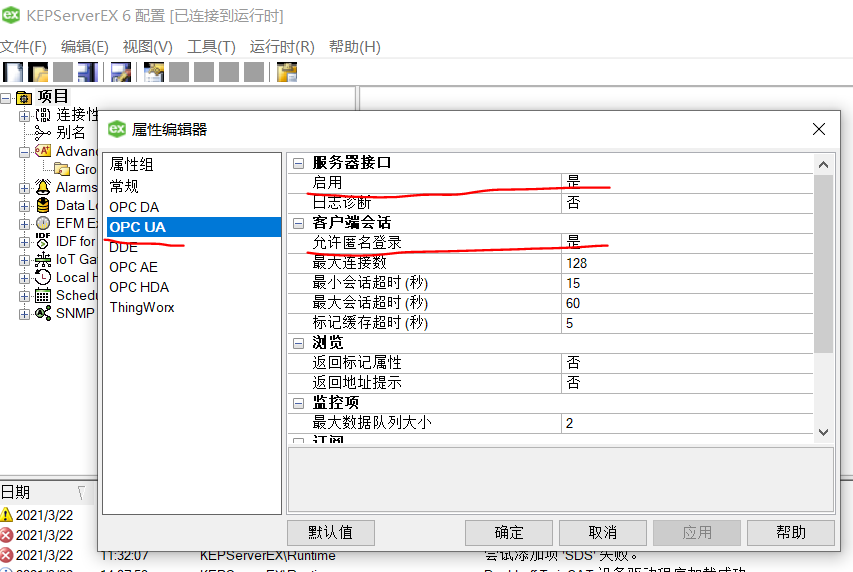Expand the SNMP tree node

(24, 314)
